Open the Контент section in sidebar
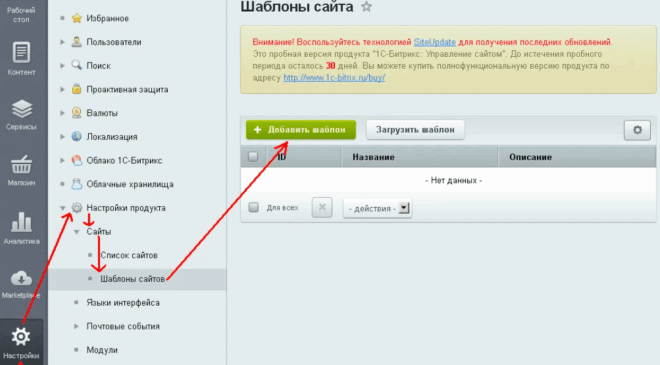The height and width of the screenshot is (365, 660). tap(21, 59)
